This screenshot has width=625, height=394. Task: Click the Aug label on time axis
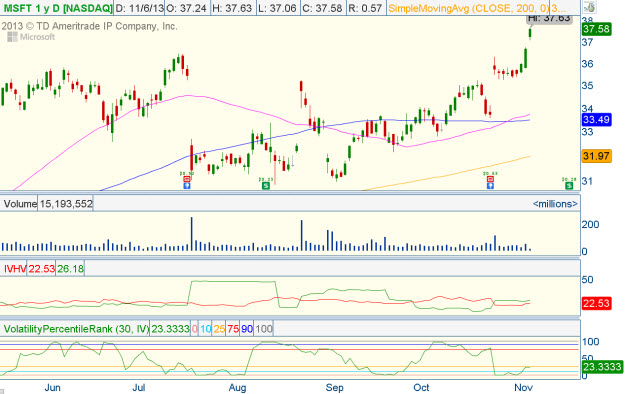click(x=237, y=387)
